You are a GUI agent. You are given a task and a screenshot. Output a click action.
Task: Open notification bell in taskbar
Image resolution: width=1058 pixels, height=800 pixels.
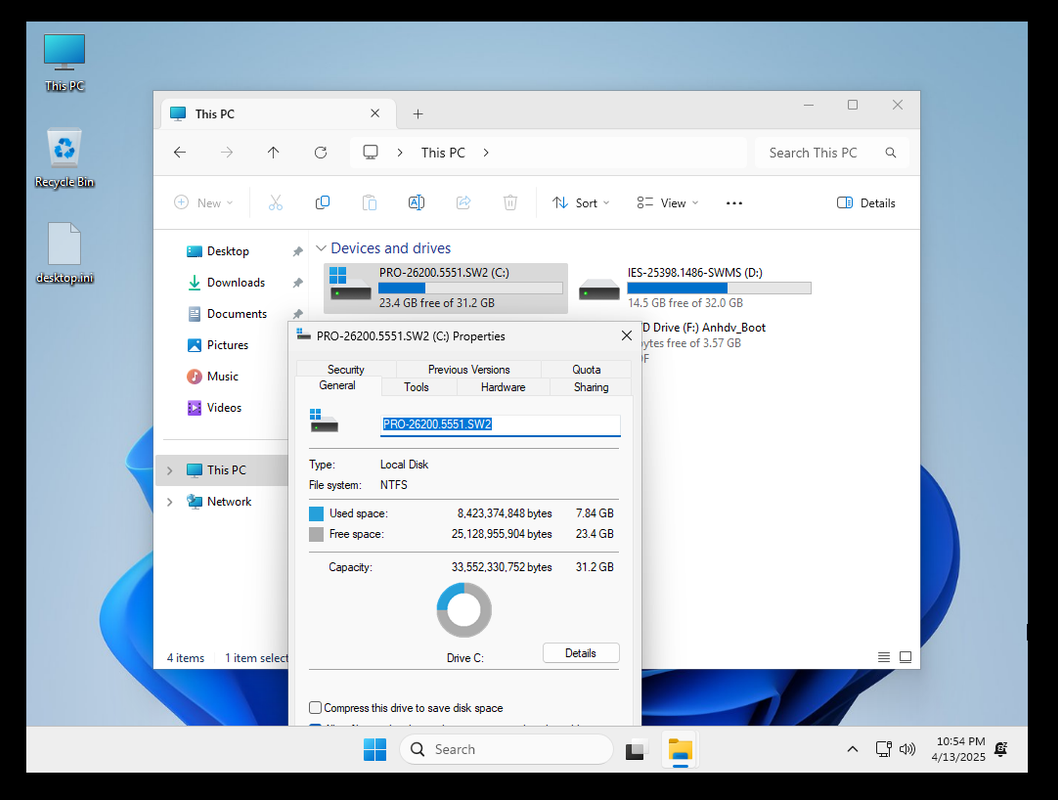click(x=1001, y=749)
